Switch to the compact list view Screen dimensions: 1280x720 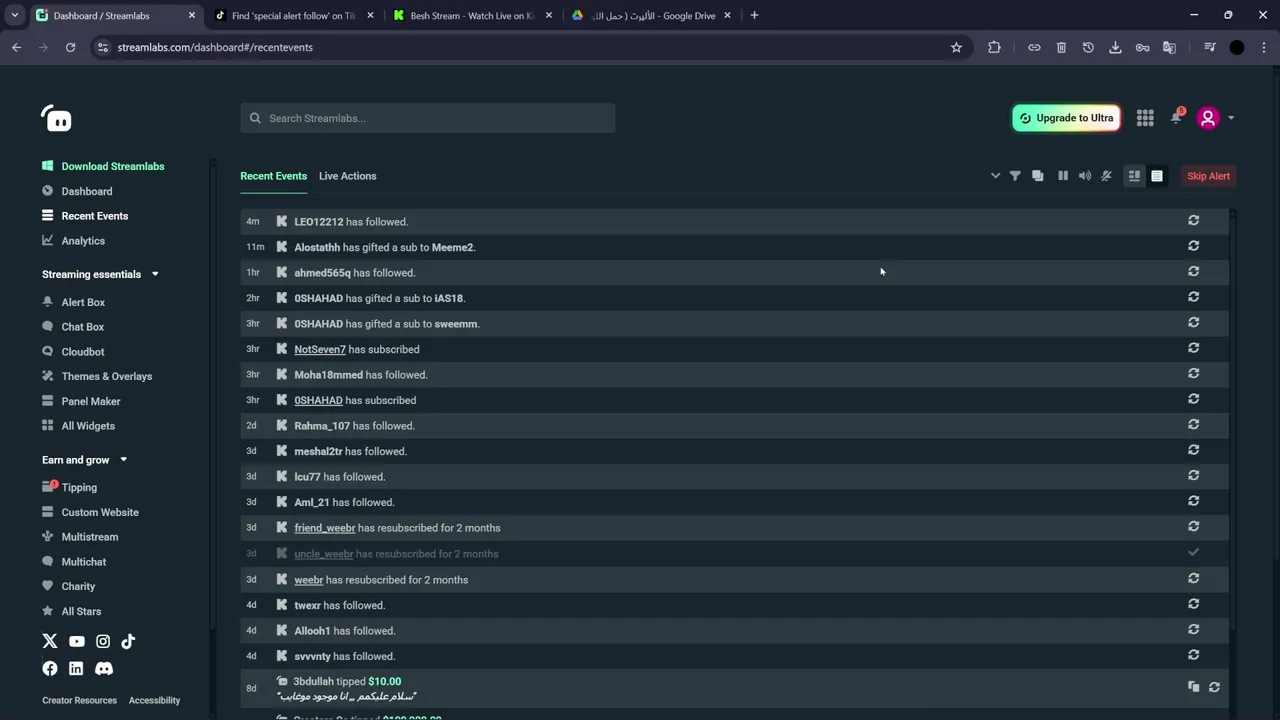[x=1157, y=176]
